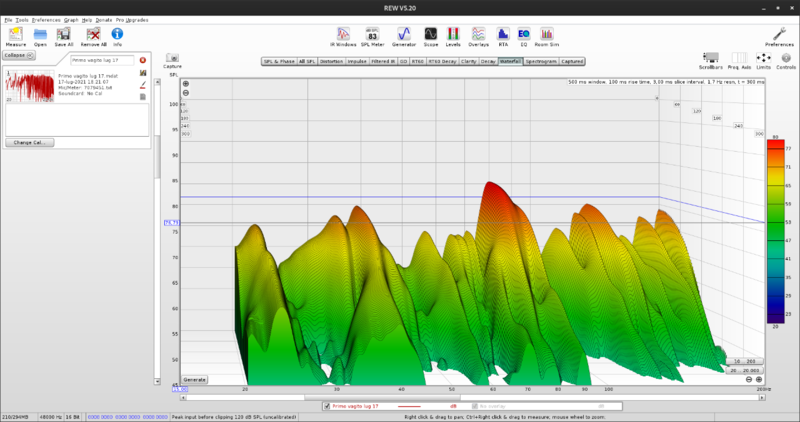Image resolution: width=800 pixels, height=422 pixels.
Task: Open the EQ window
Action: click(523, 34)
